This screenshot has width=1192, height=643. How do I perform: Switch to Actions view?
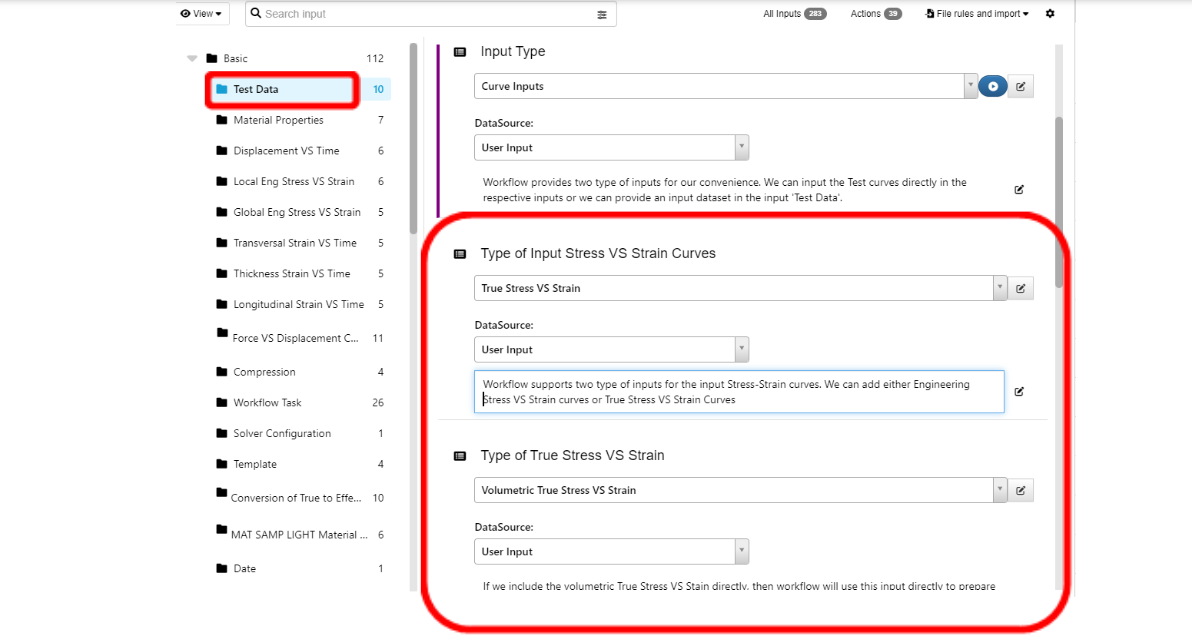875,14
